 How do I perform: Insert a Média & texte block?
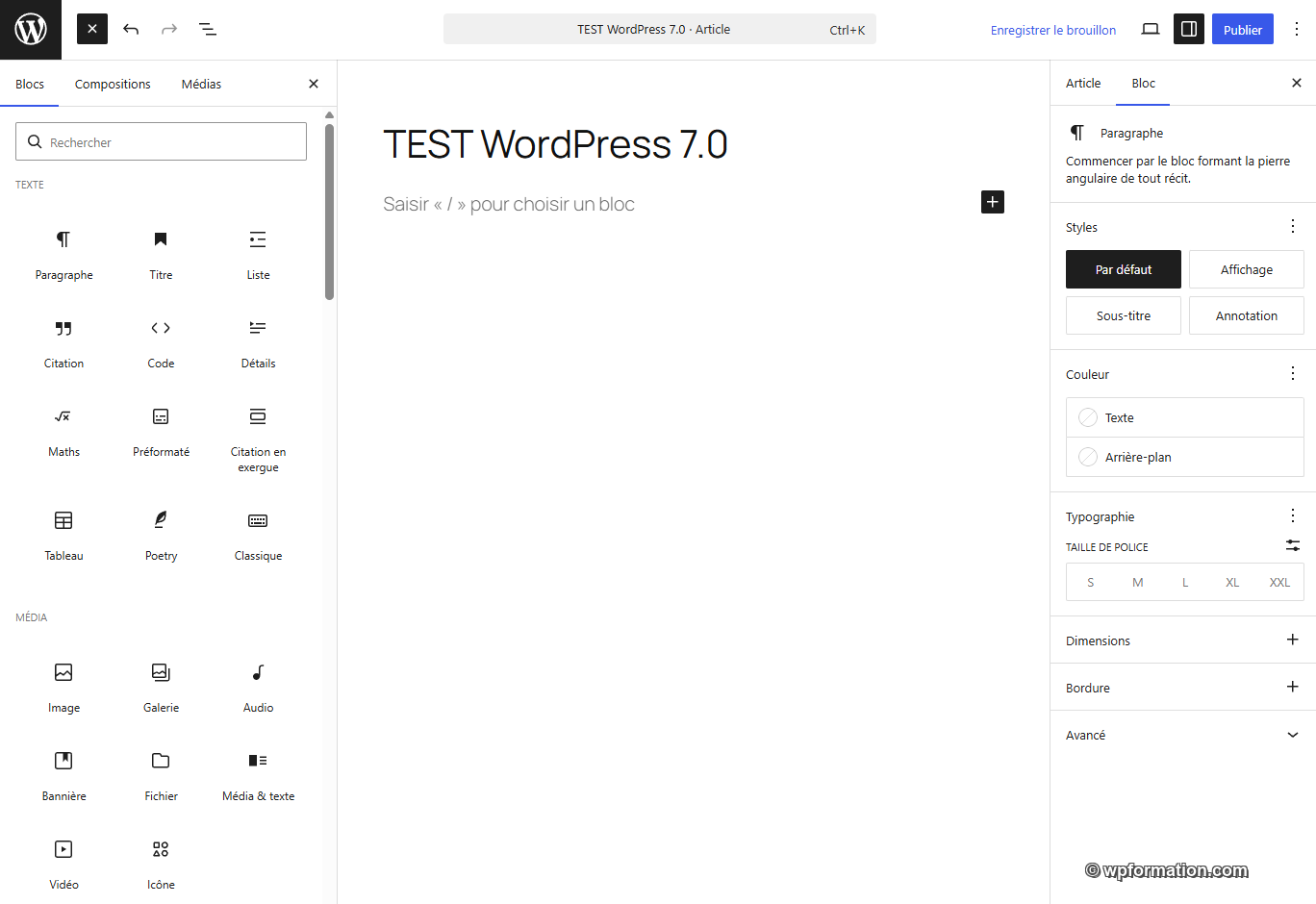(x=258, y=775)
